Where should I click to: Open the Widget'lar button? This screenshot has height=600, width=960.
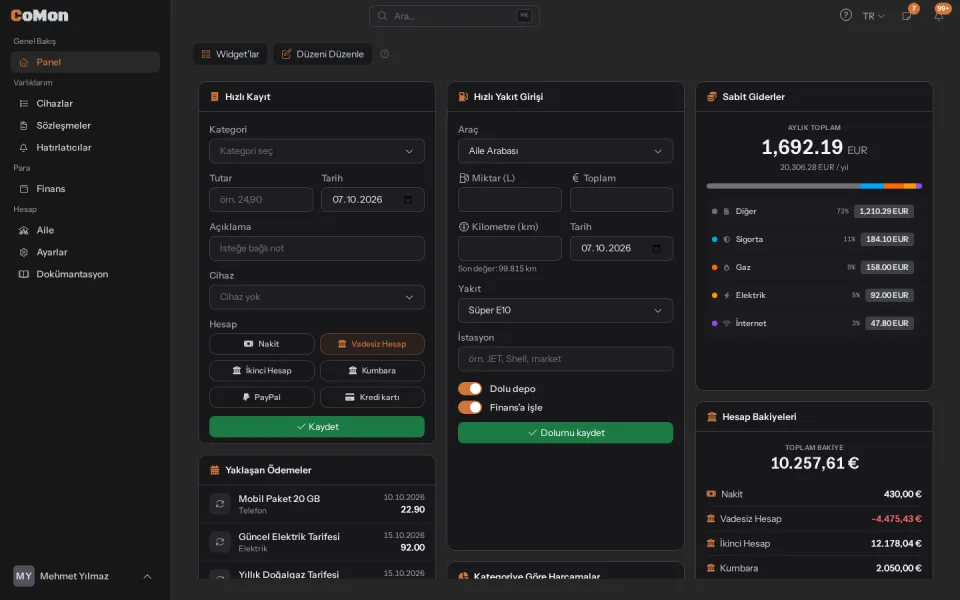[x=231, y=54]
